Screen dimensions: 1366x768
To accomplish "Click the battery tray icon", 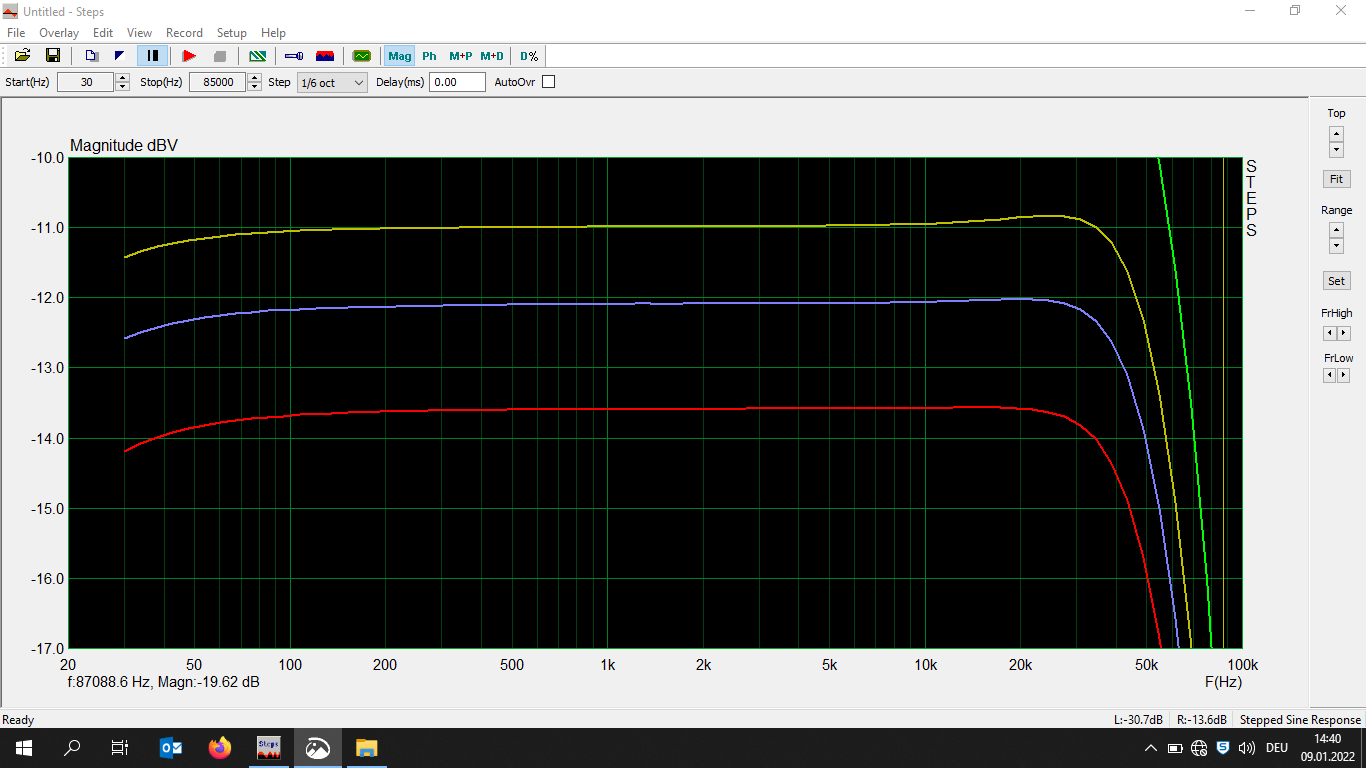I will 1175,748.
